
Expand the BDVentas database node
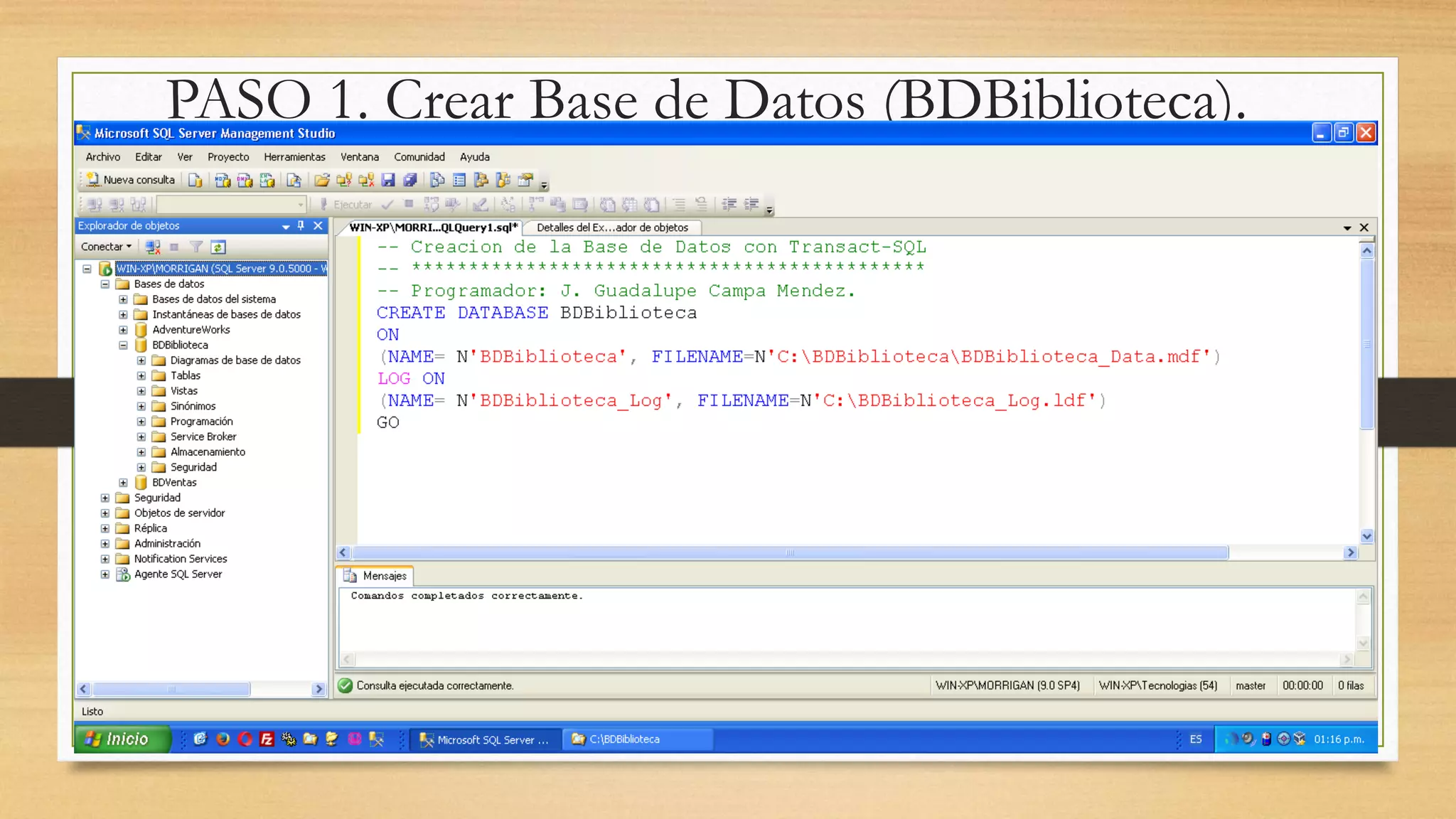click(123, 483)
